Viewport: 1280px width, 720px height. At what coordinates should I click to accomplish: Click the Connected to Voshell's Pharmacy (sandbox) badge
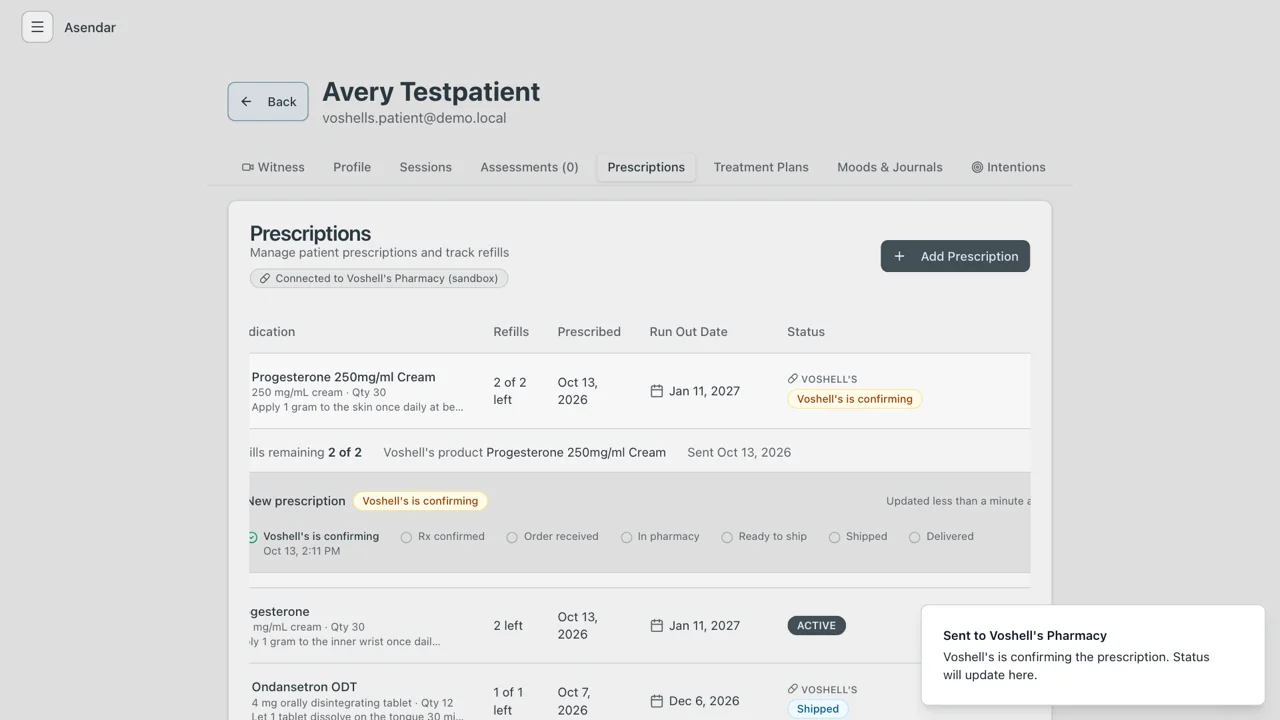coord(379,278)
